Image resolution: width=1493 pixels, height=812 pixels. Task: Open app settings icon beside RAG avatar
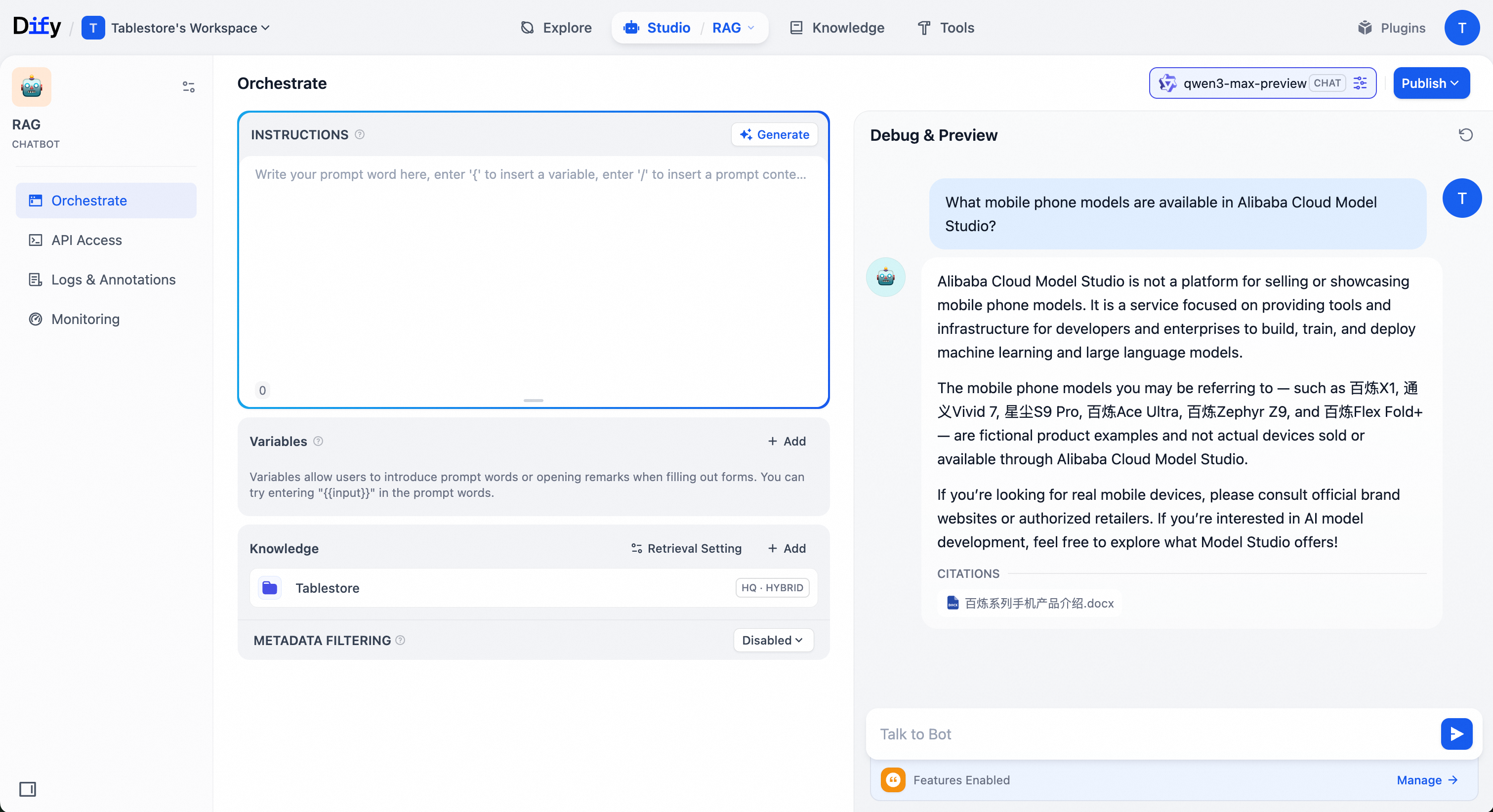188,87
